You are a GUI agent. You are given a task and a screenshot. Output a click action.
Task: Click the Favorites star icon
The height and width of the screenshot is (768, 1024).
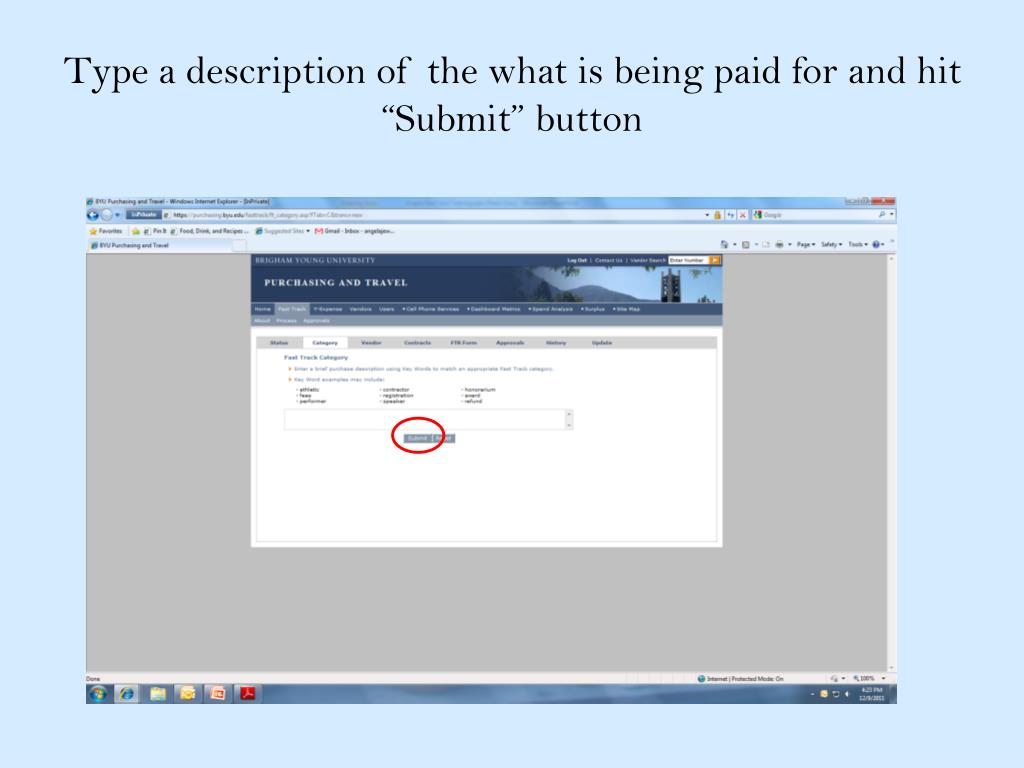click(x=93, y=230)
